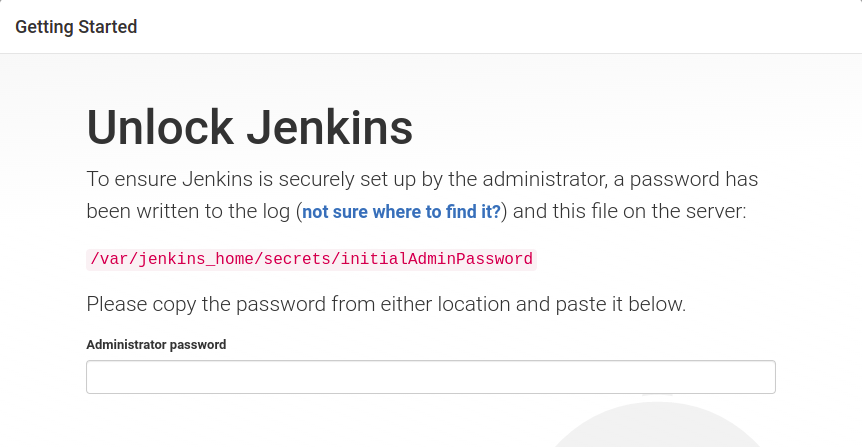Click the "/var" start of the file path

coord(107,259)
